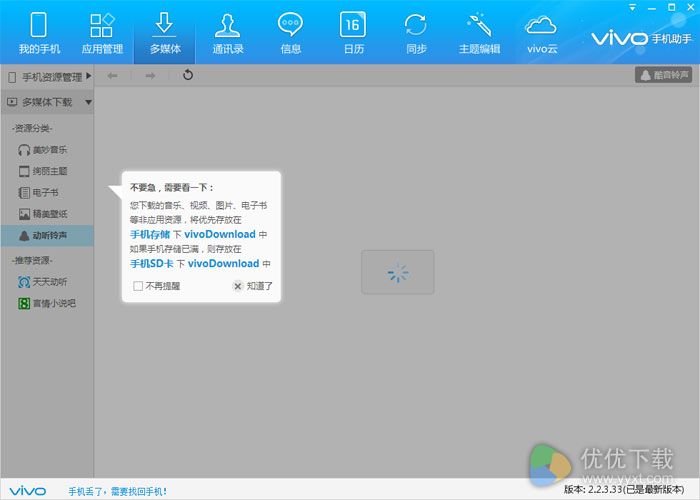700x500 pixels.
Task: Open 主题编辑 theme editor
Action: (x=479, y=34)
